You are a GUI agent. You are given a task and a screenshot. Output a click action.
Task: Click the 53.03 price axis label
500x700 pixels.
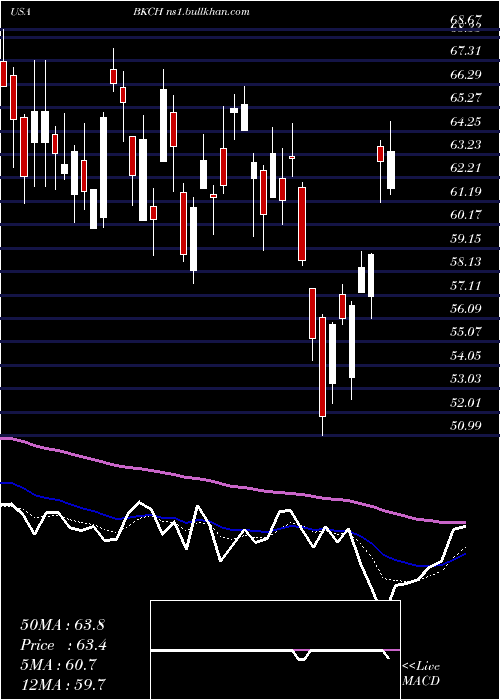click(x=465, y=379)
